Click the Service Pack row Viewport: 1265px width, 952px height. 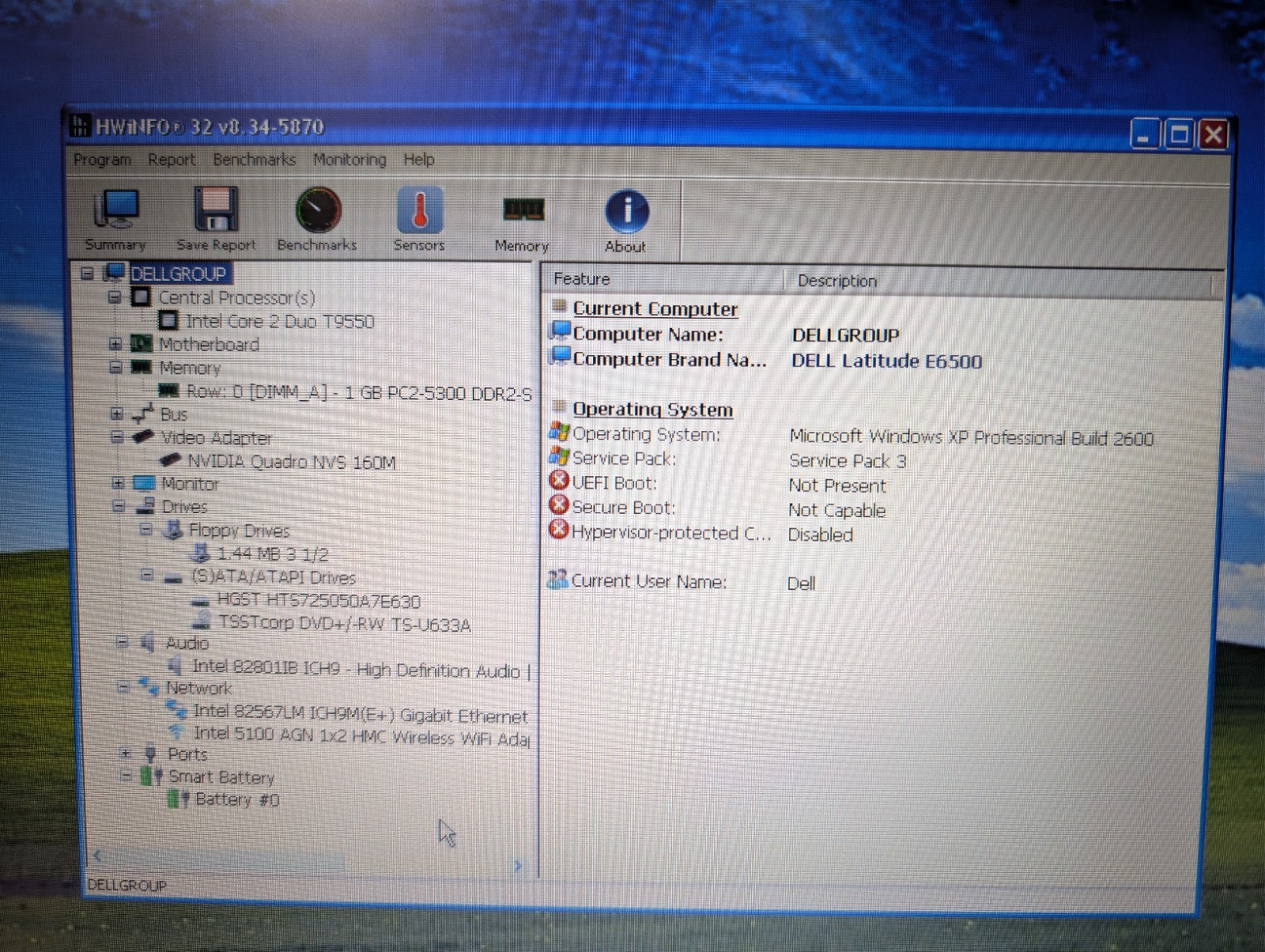point(727,459)
